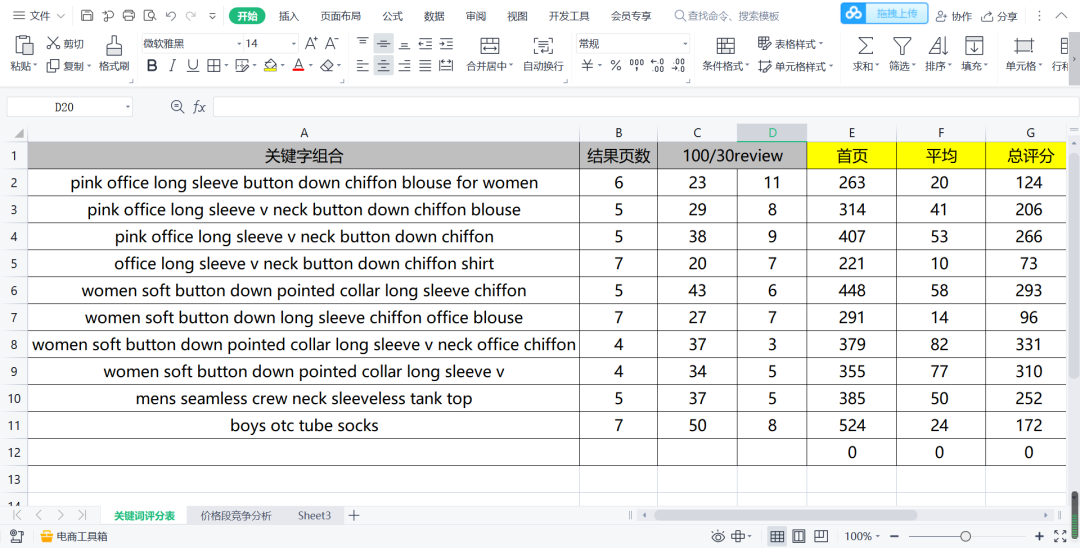The image size is (1080, 548).
Task: Click the Merge and Center (合并居中) icon
Action: (489, 46)
